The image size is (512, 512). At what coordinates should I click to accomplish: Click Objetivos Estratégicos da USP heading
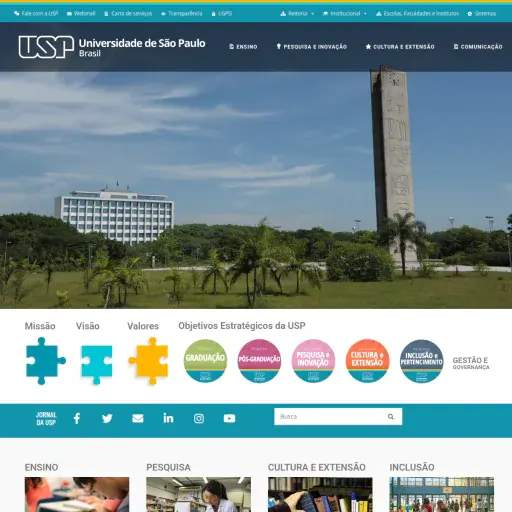click(242, 326)
